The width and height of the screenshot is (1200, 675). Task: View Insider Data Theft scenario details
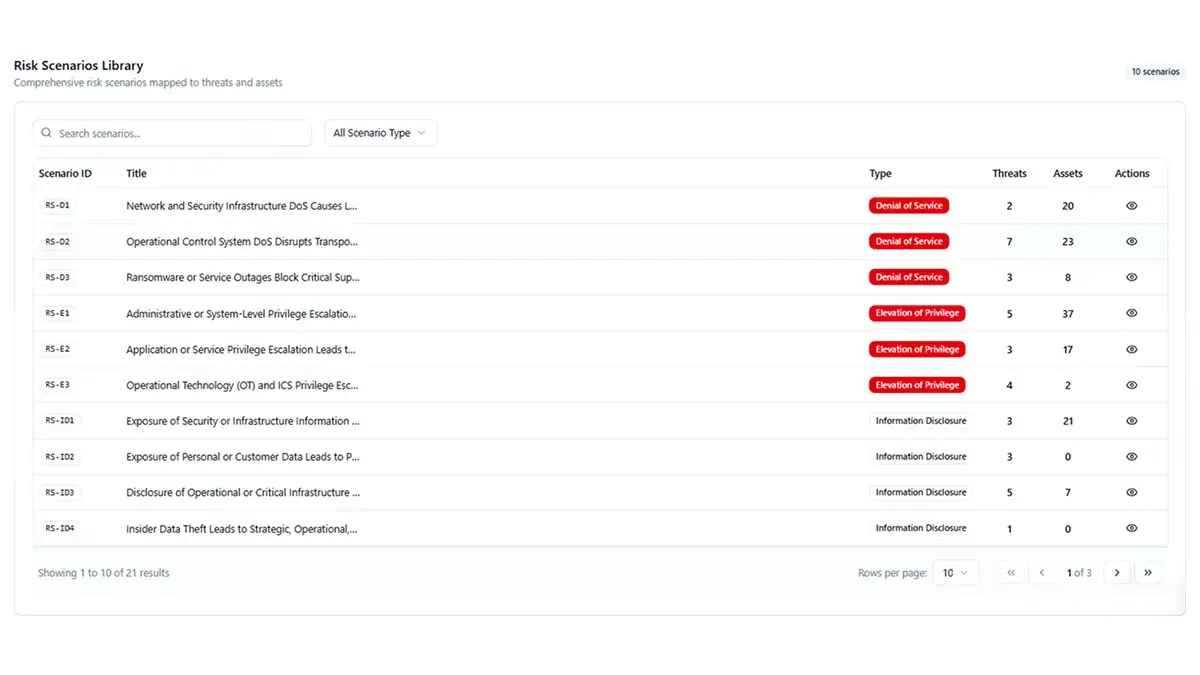(1132, 528)
